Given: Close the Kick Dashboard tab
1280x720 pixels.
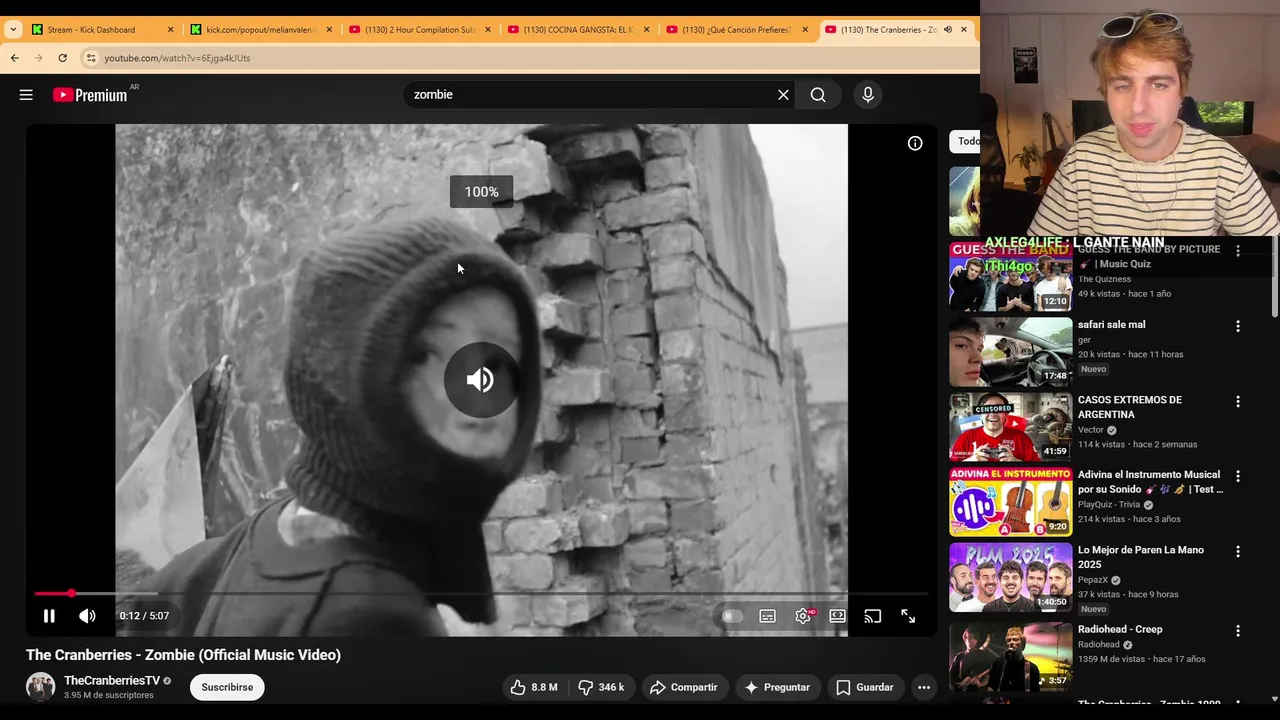Looking at the screenshot, I should point(170,30).
